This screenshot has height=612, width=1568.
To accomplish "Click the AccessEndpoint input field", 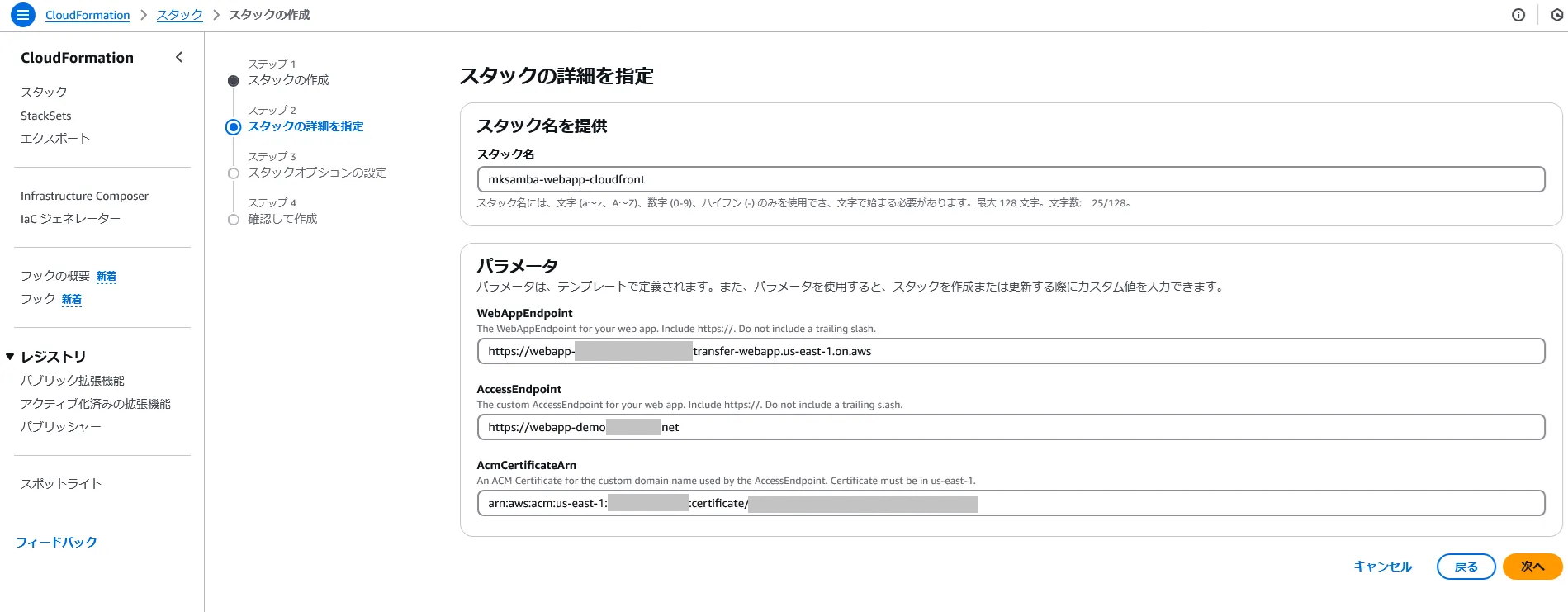I will tap(1011, 427).
